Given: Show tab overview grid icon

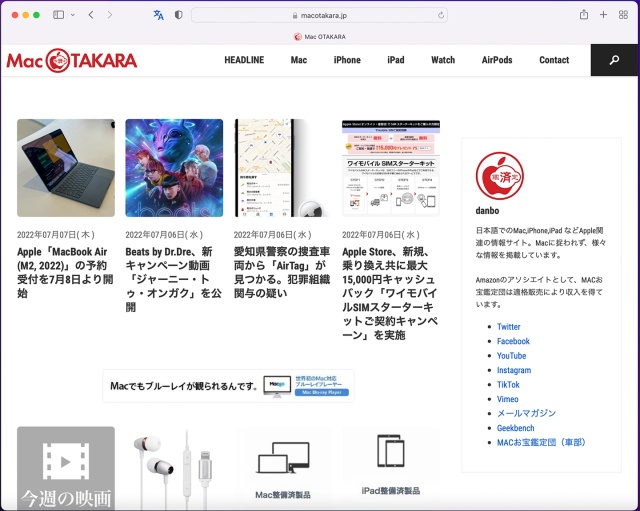Looking at the screenshot, I should [x=623, y=15].
